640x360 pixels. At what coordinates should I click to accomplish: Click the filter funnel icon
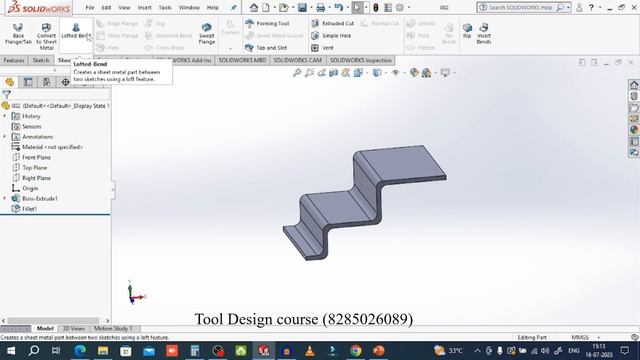(7, 94)
